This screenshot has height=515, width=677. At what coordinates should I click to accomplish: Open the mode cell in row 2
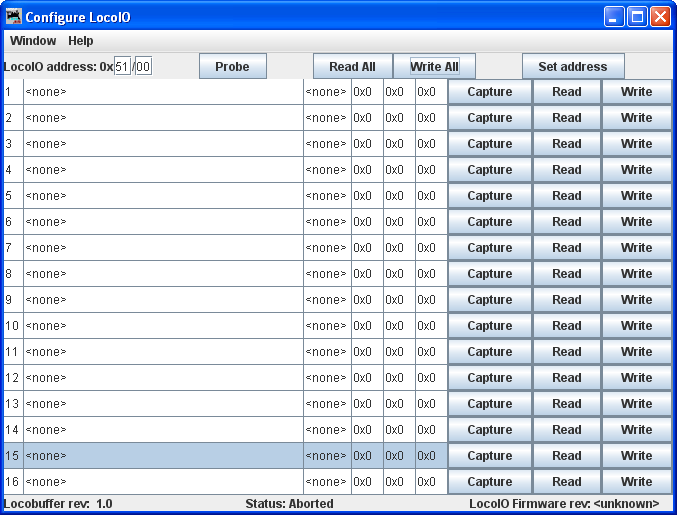point(163,118)
